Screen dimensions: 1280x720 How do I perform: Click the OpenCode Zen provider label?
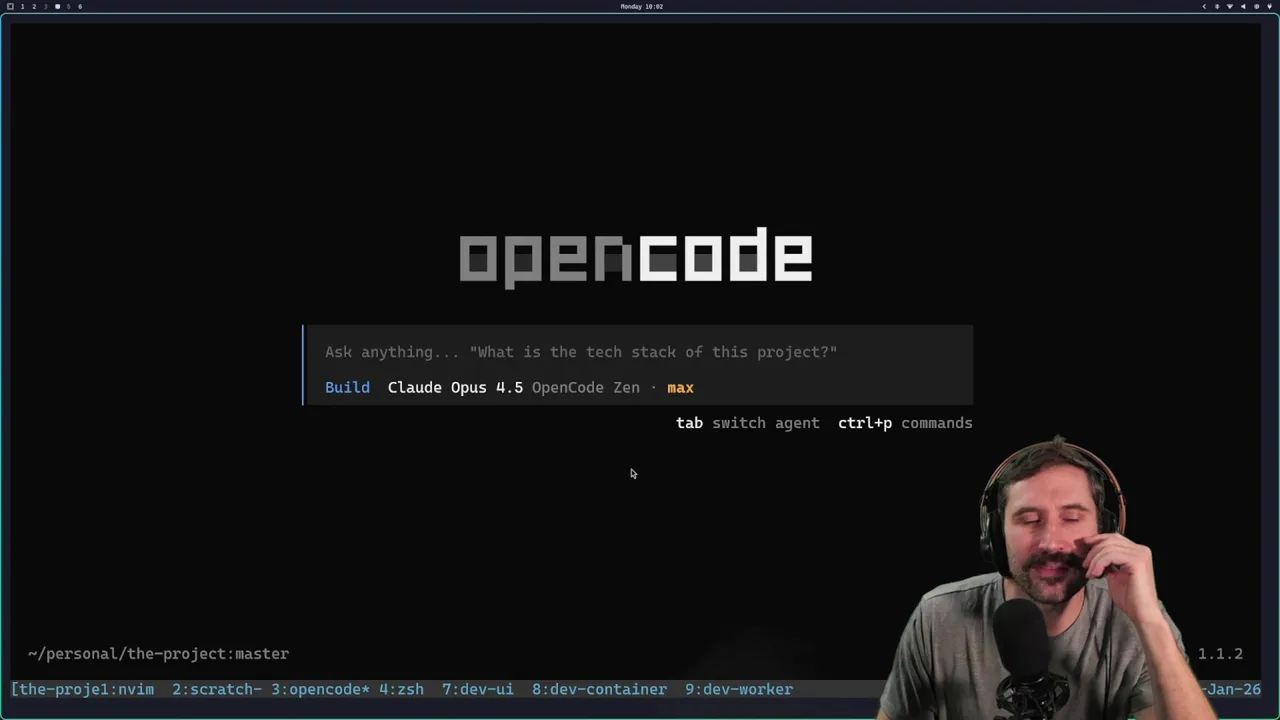(x=585, y=388)
